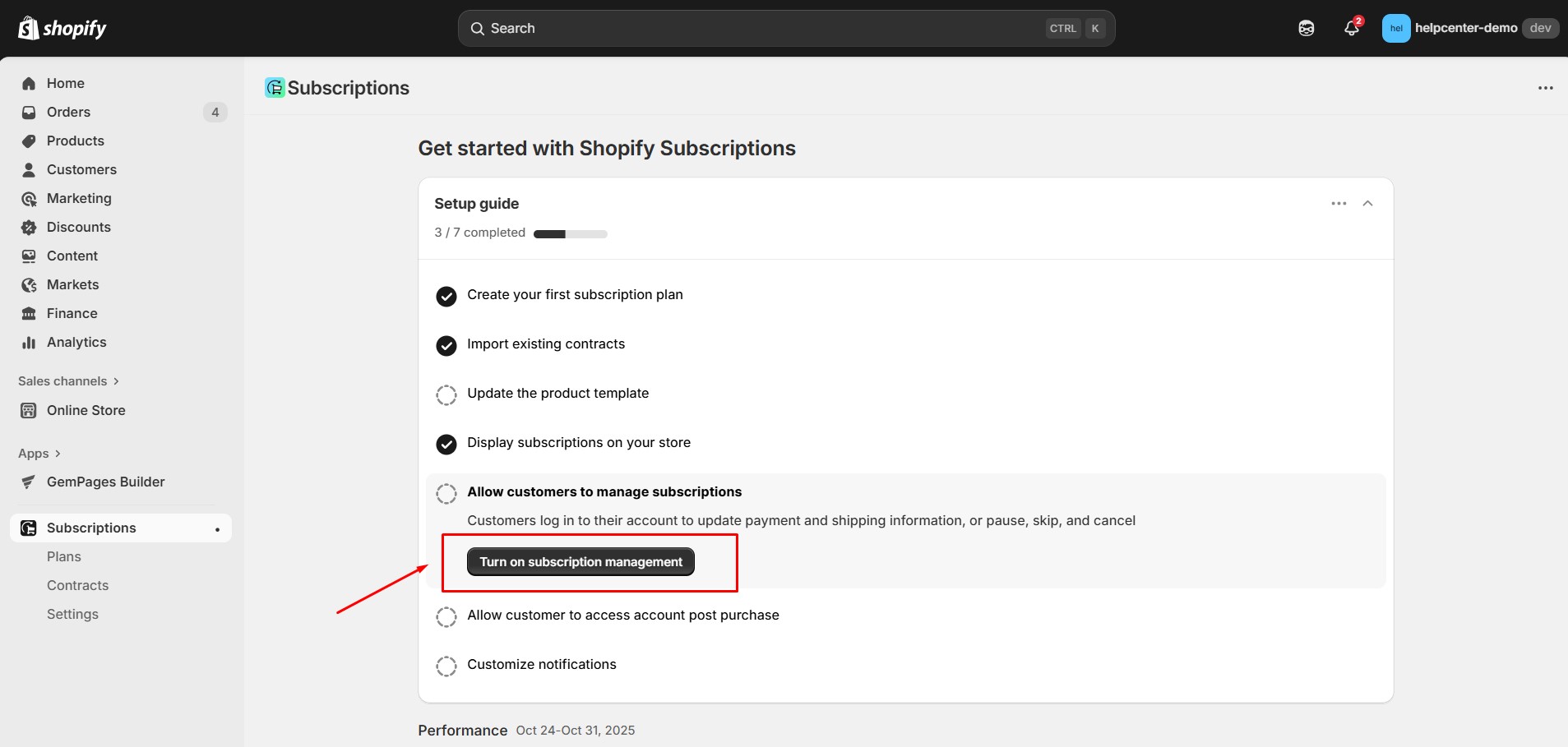
Task: Open the Setup guide overflow menu
Action: coord(1339,203)
